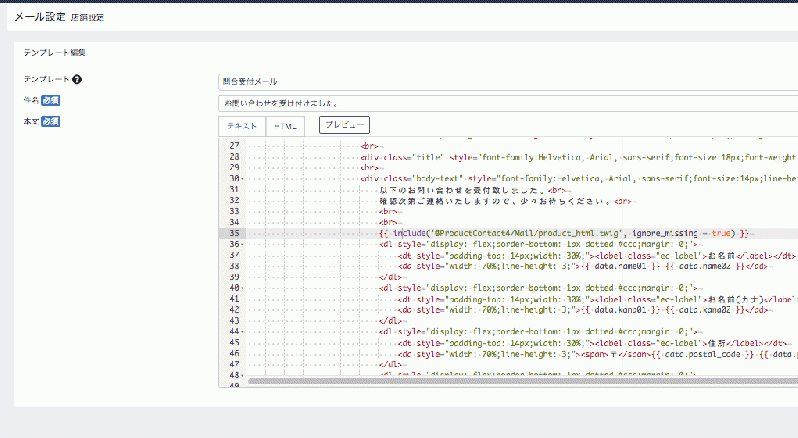Open the 問合受付メール template dropdown
The image size is (798, 438).
click(x=508, y=81)
